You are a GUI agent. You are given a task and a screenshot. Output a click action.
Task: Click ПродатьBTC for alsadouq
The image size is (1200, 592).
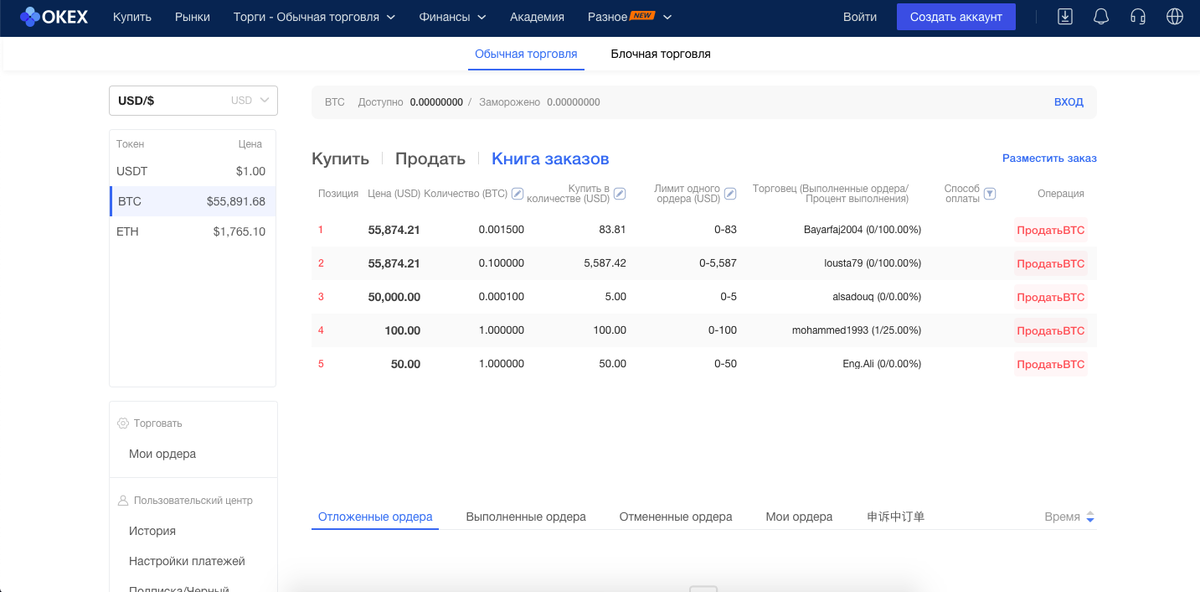(1050, 297)
